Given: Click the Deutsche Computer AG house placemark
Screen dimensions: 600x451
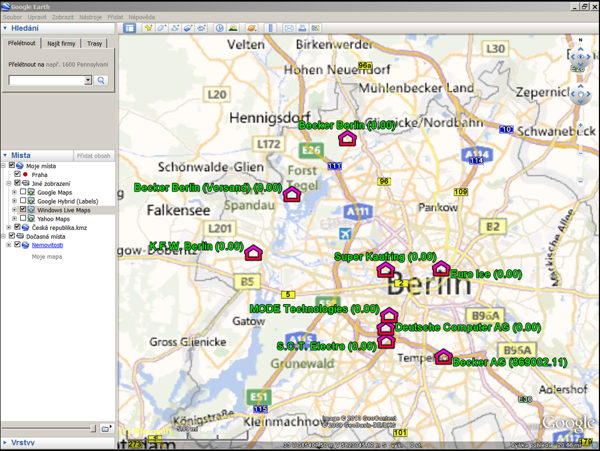Looking at the screenshot, I should 385,328.
